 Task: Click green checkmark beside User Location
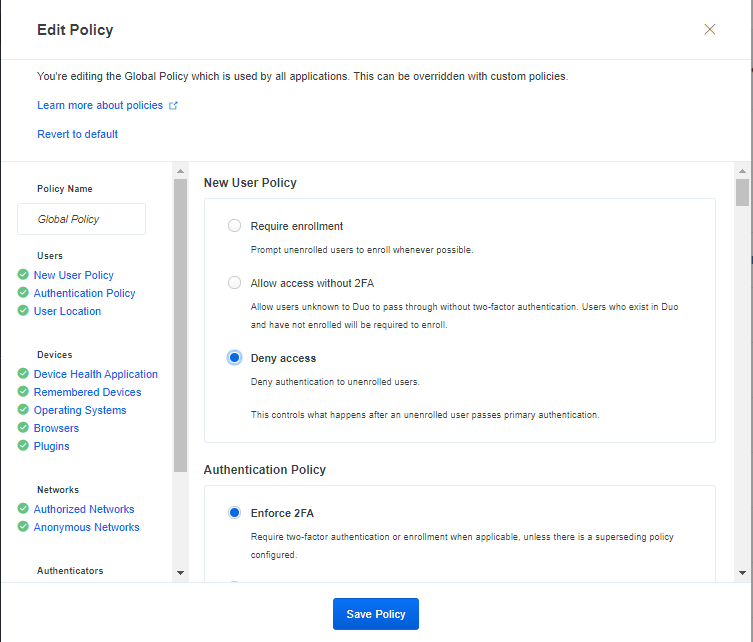(23, 310)
